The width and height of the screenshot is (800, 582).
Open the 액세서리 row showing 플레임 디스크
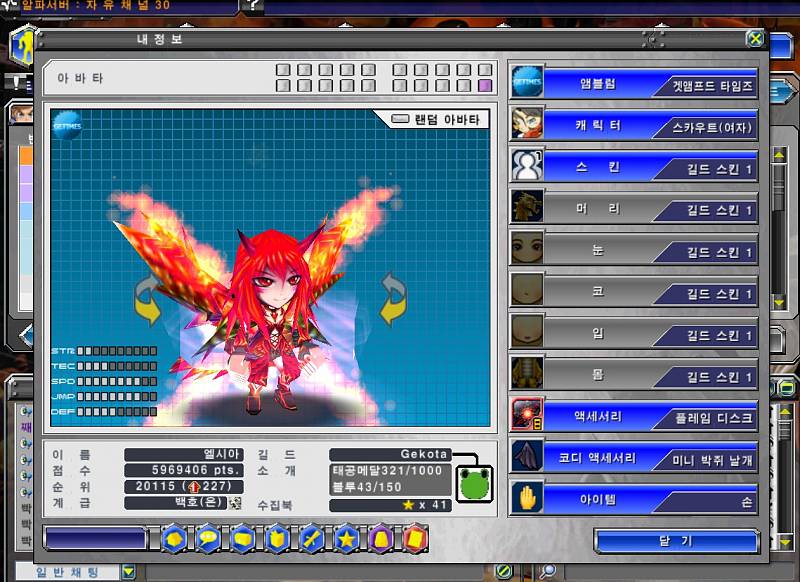(632, 415)
